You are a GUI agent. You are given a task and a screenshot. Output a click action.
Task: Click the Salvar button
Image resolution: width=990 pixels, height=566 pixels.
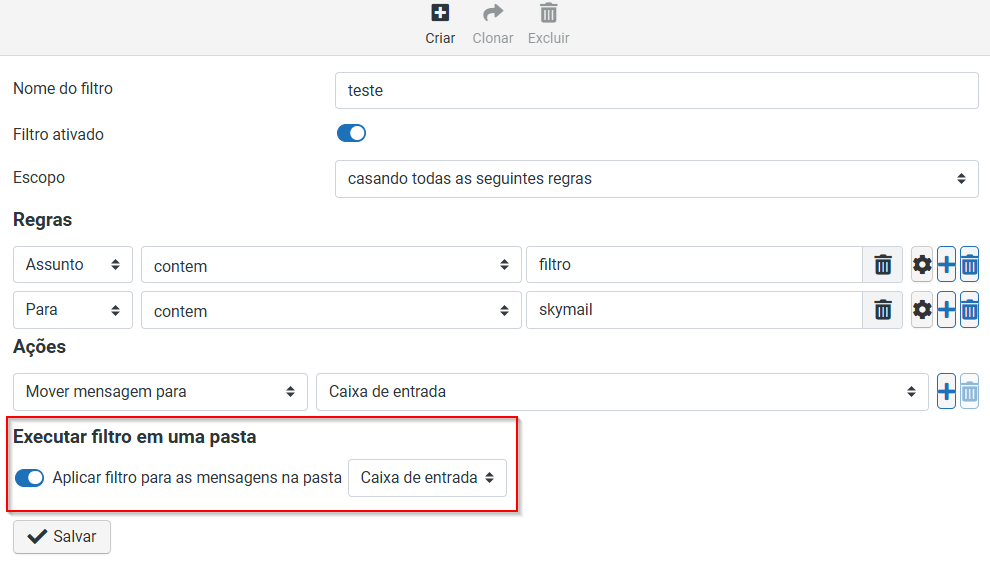point(62,537)
